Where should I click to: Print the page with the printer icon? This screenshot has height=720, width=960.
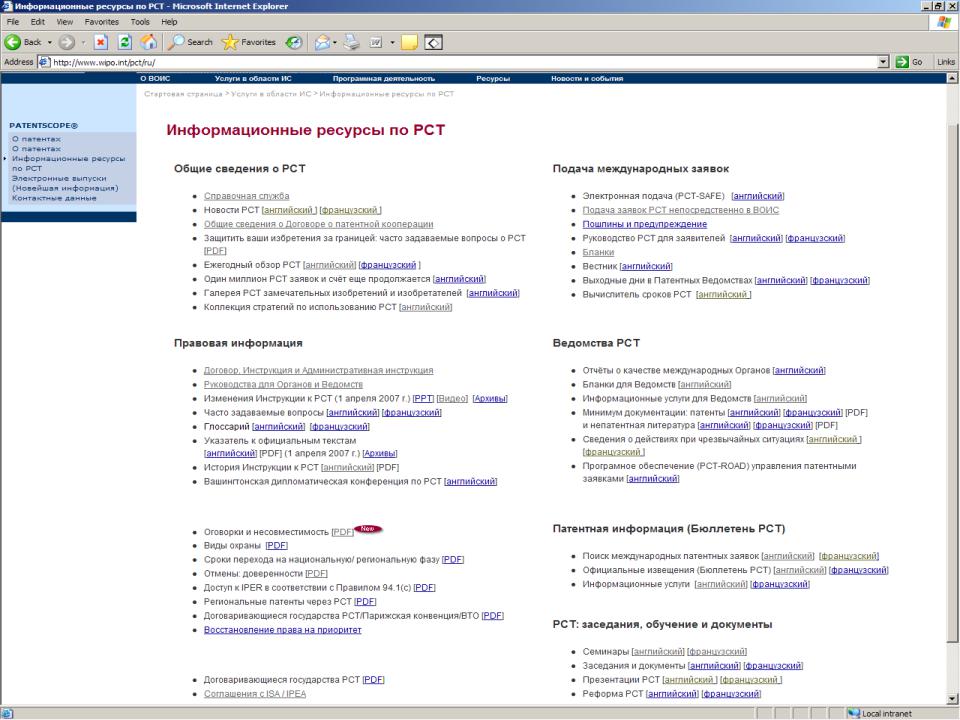coord(351,42)
